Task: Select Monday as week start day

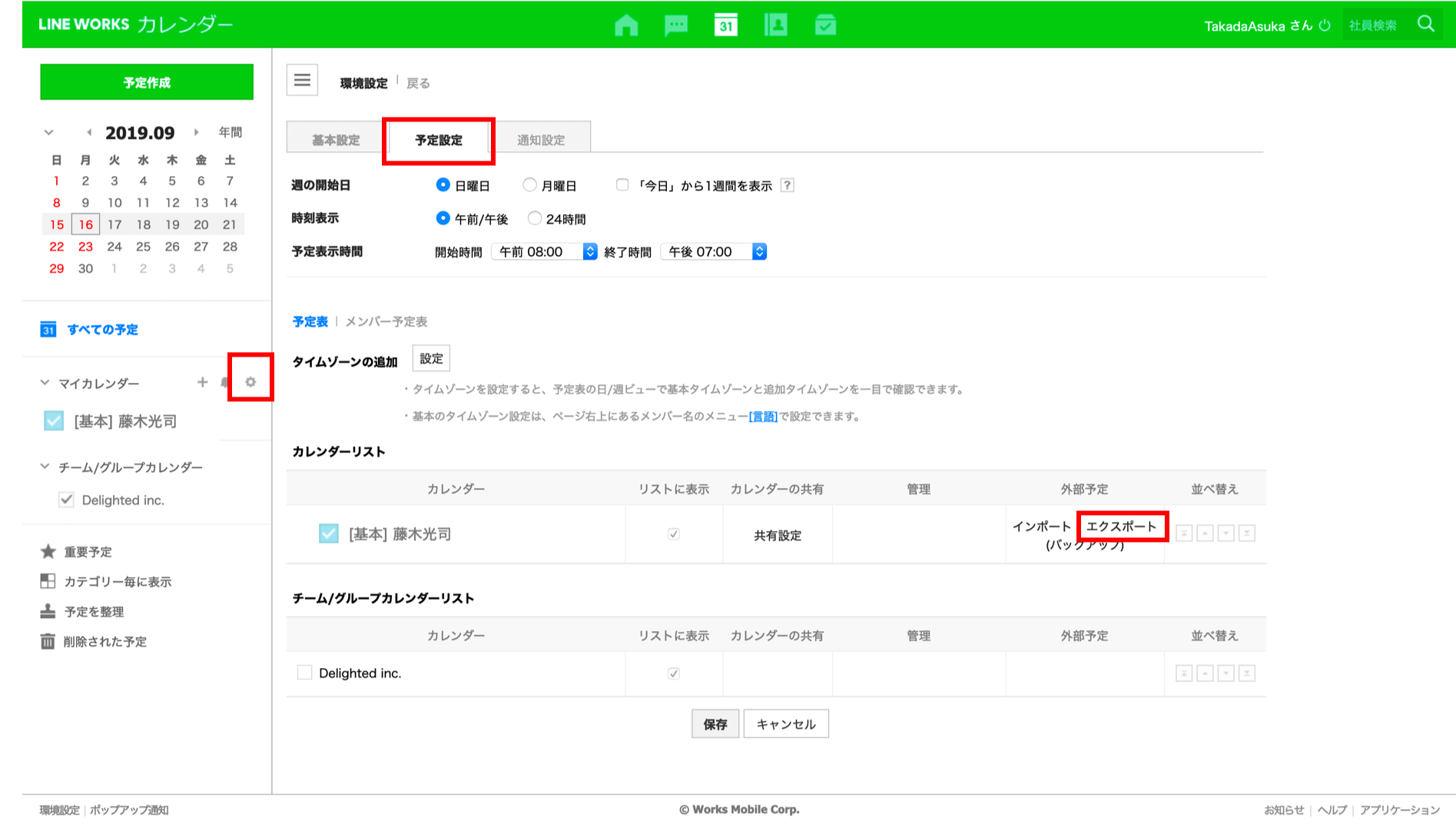Action: click(529, 185)
